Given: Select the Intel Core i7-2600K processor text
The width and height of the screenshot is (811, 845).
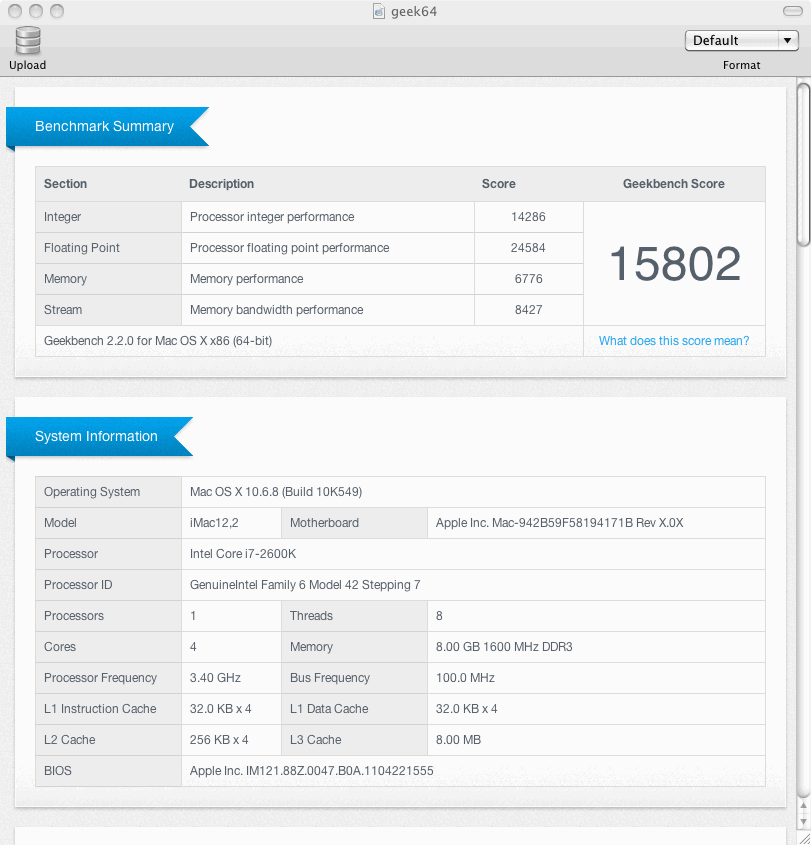Looking at the screenshot, I should (244, 554).
